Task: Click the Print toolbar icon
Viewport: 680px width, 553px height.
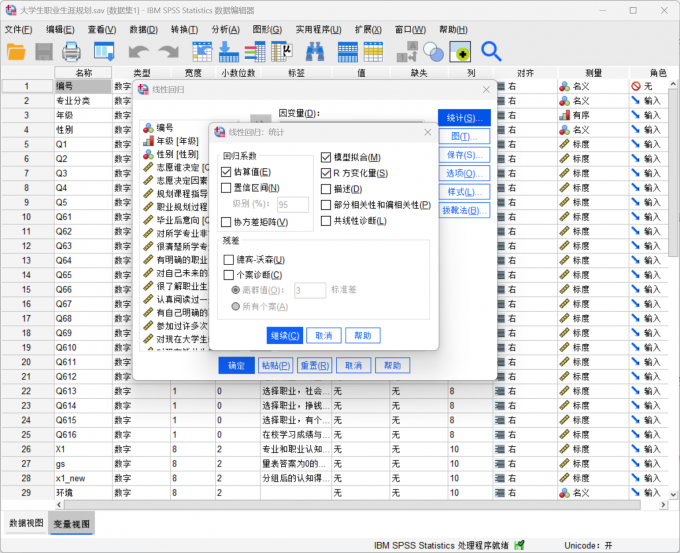Action: point(71,52)
